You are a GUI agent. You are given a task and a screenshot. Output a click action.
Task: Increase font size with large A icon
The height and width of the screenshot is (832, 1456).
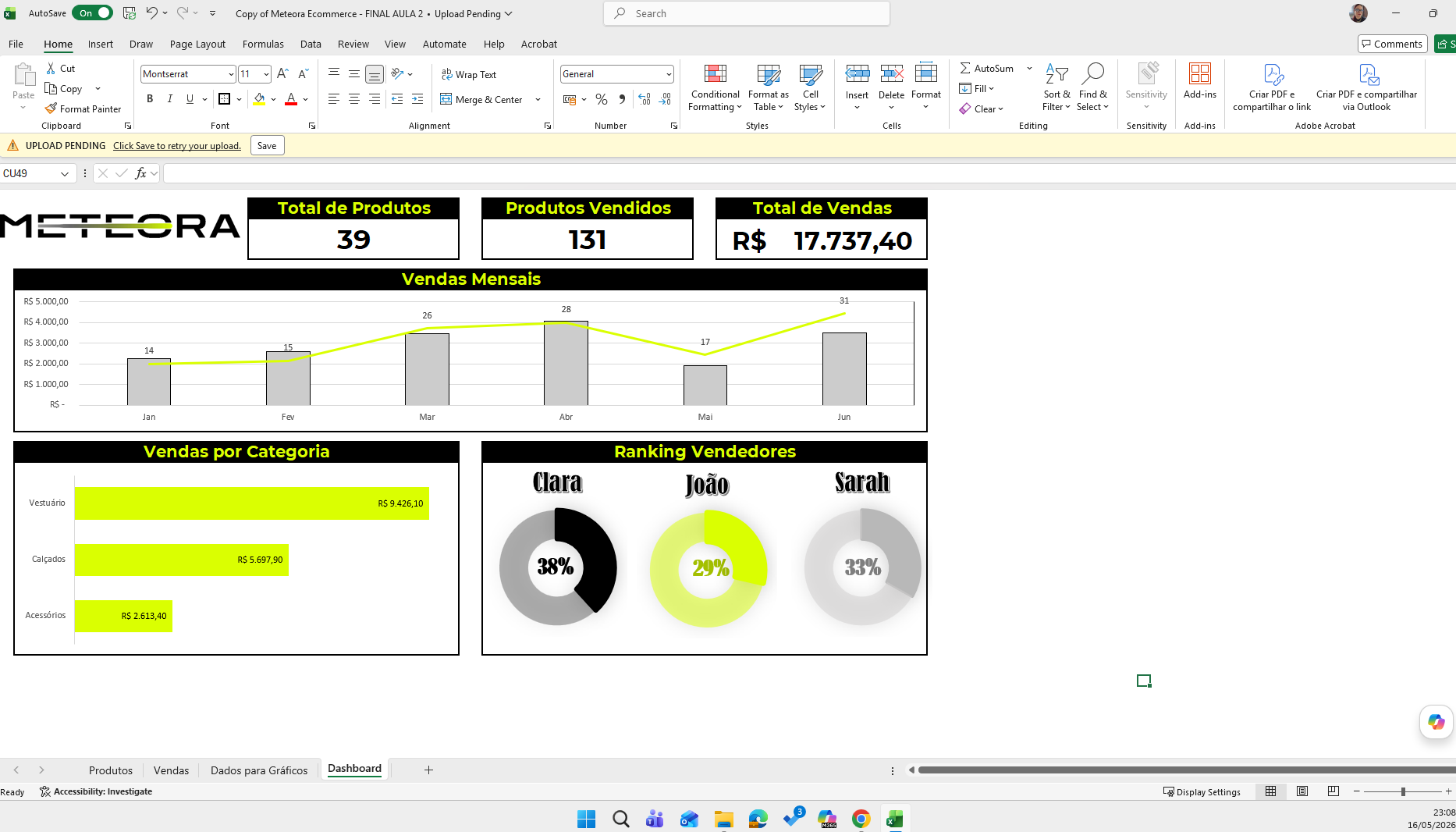point(282,74)
